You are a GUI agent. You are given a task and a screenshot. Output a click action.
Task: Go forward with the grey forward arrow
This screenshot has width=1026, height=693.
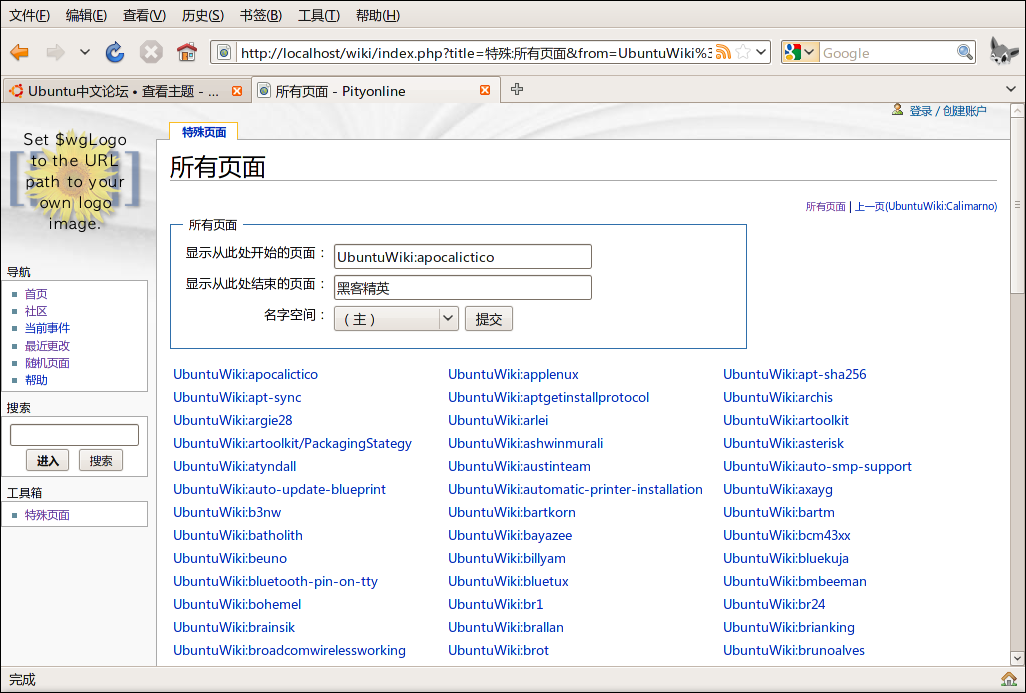pyautogui.click(x=55, y=52)
